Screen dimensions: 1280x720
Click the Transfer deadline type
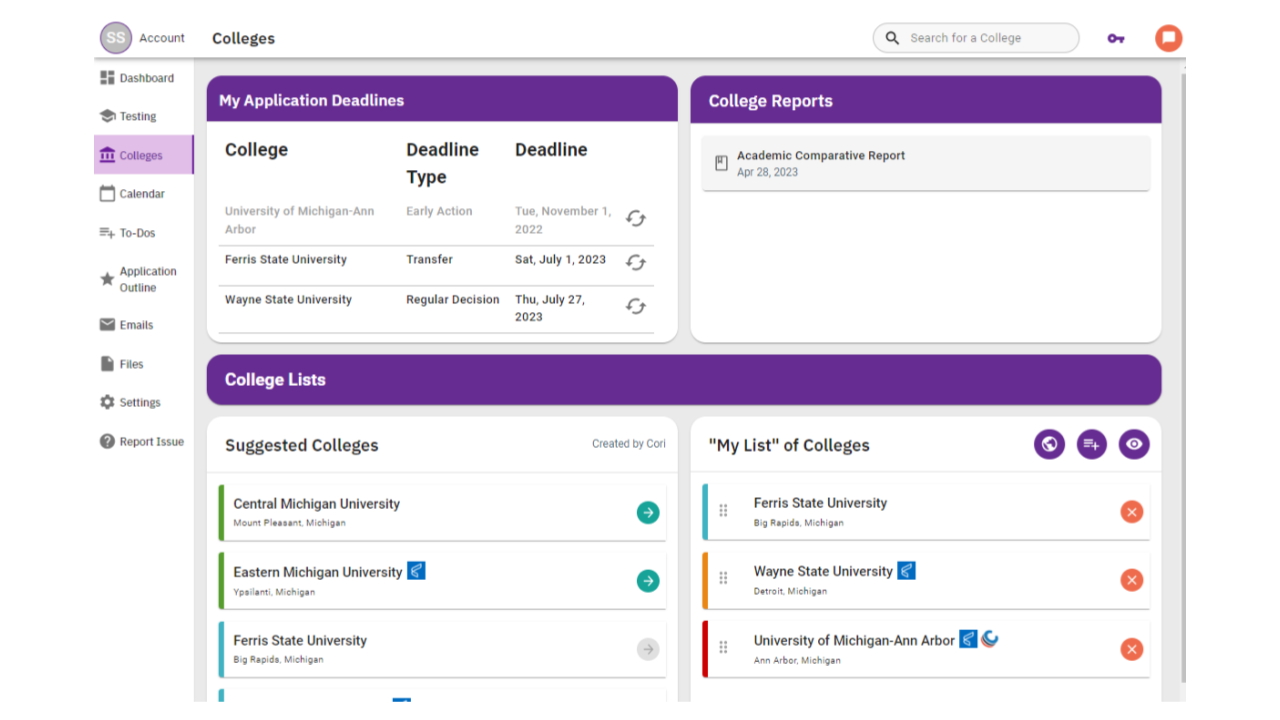(429, 259)
